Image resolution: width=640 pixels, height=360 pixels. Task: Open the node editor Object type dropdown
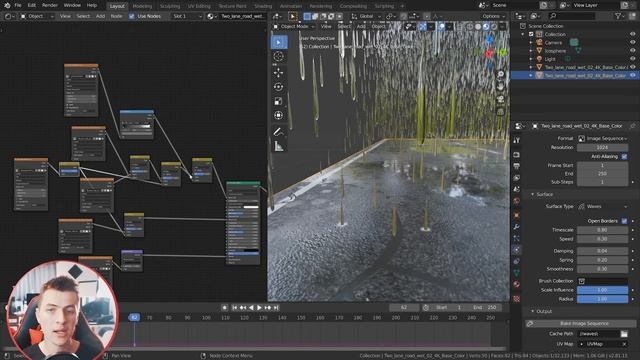click(x=37, y=16)
